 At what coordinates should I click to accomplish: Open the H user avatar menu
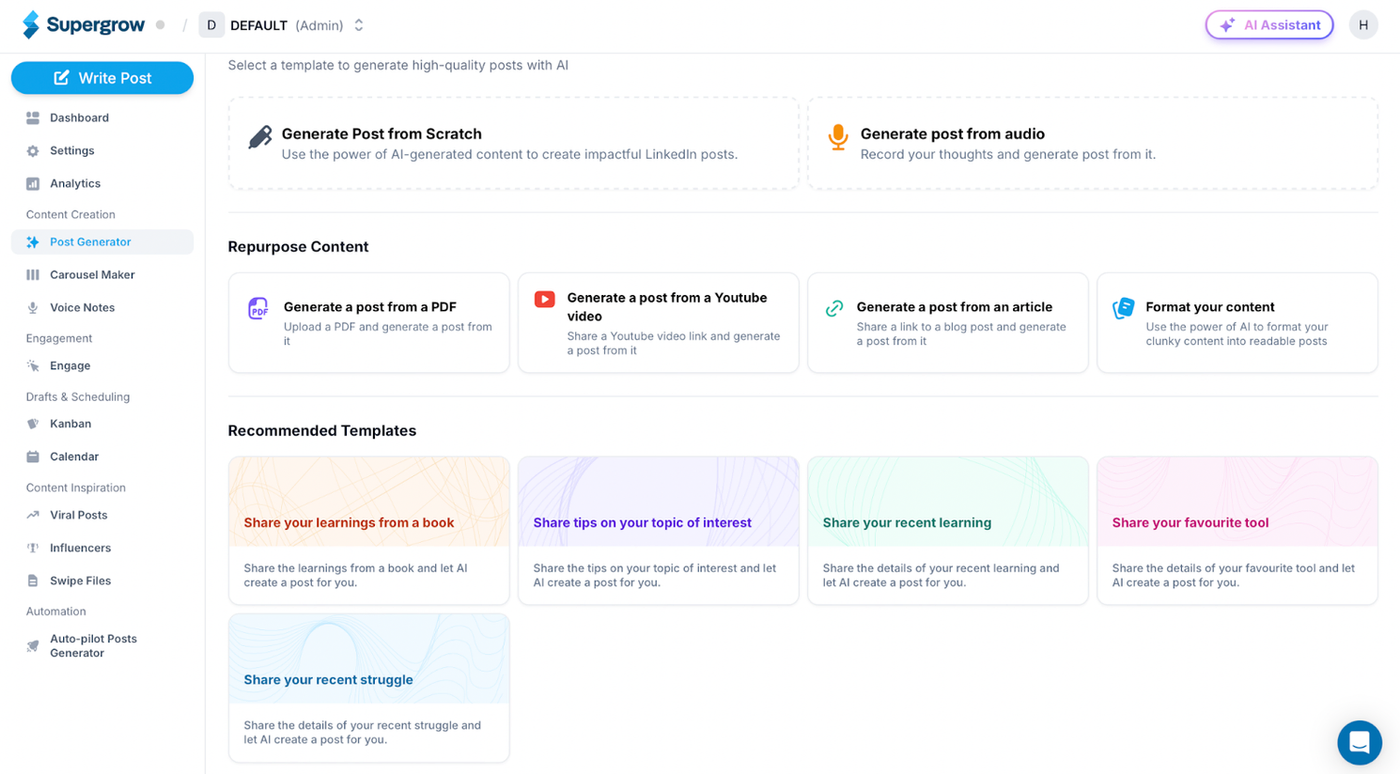tap(1363, 25)
